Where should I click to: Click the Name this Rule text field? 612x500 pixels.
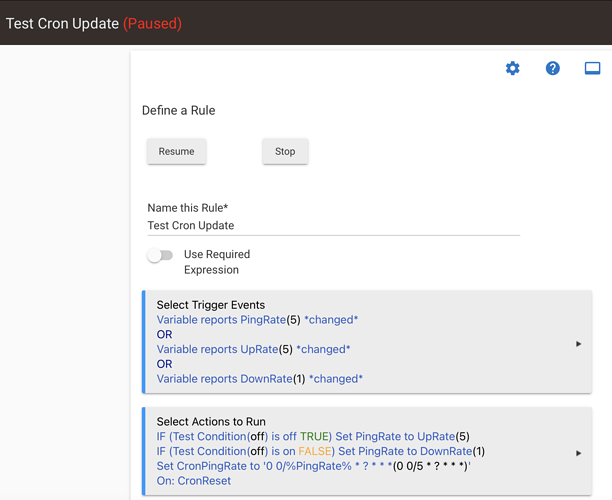click(333, 226)
